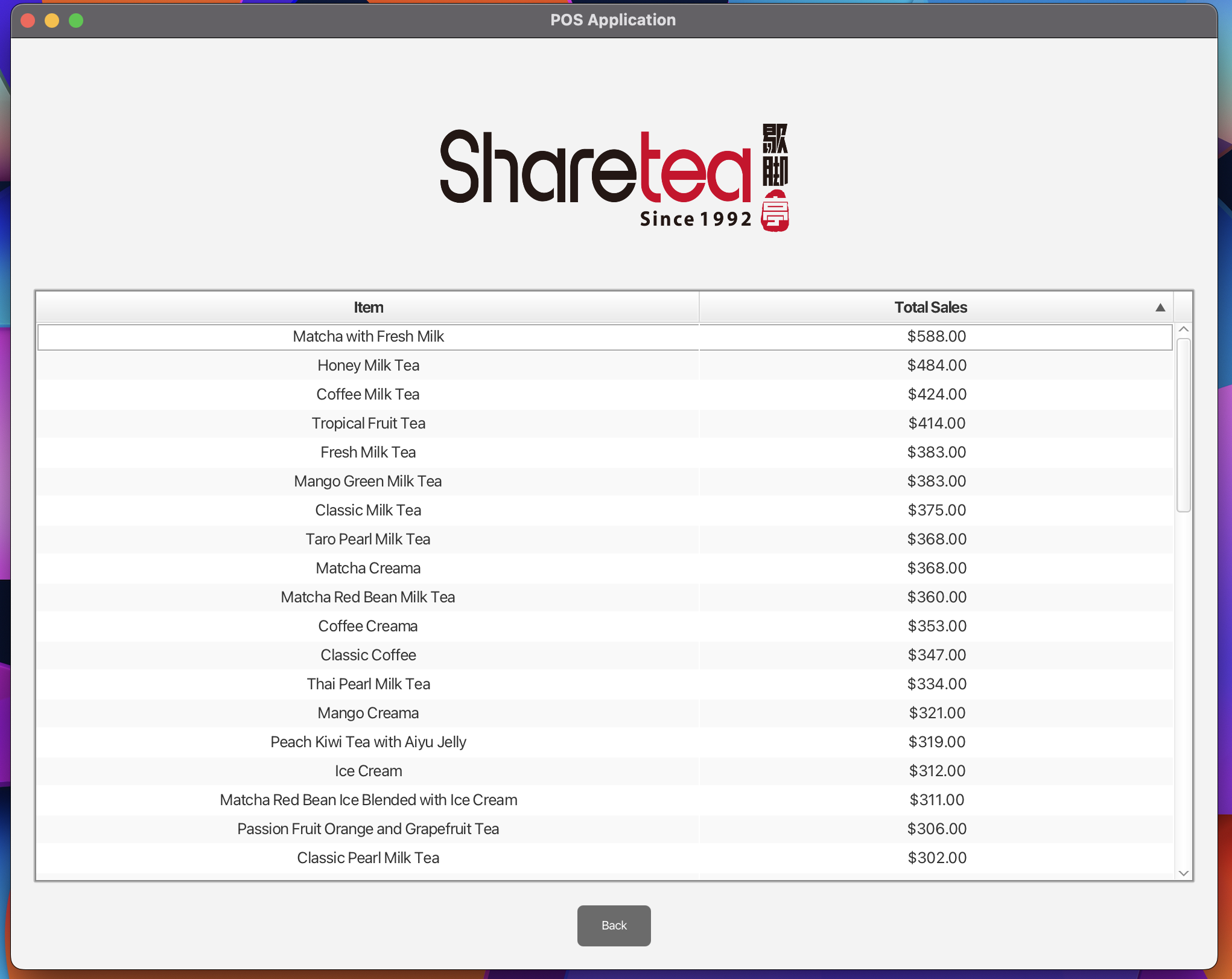The height and width of the screenshot is (979, 1232).
Task: Select the Classic Milk Tea row
Action: coord(368,511)
